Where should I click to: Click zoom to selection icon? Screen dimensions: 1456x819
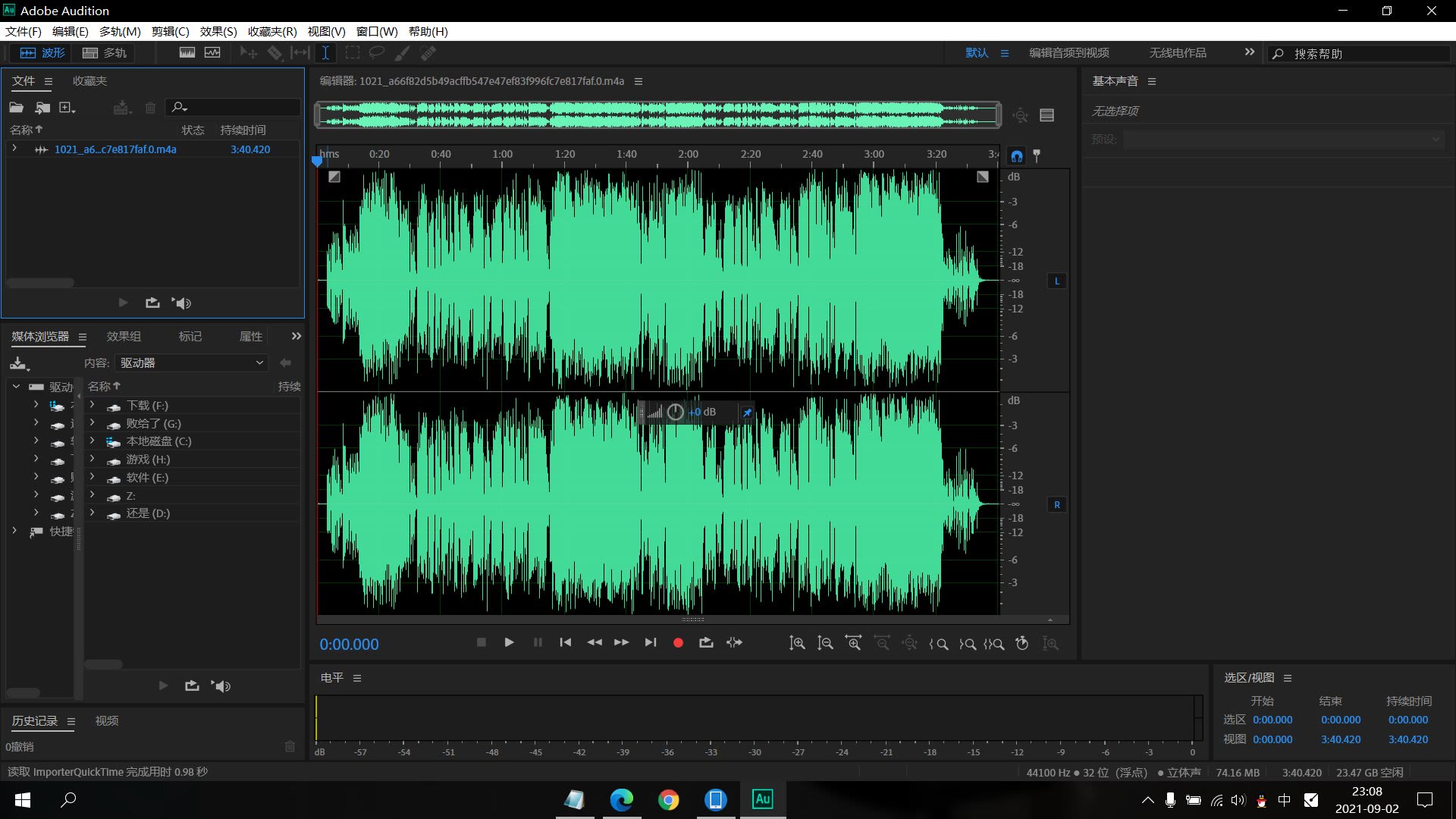coord(994,644)
